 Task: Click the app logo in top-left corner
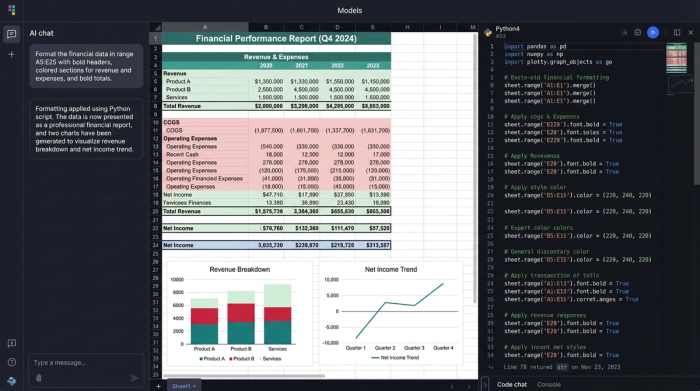click(12, 10)
